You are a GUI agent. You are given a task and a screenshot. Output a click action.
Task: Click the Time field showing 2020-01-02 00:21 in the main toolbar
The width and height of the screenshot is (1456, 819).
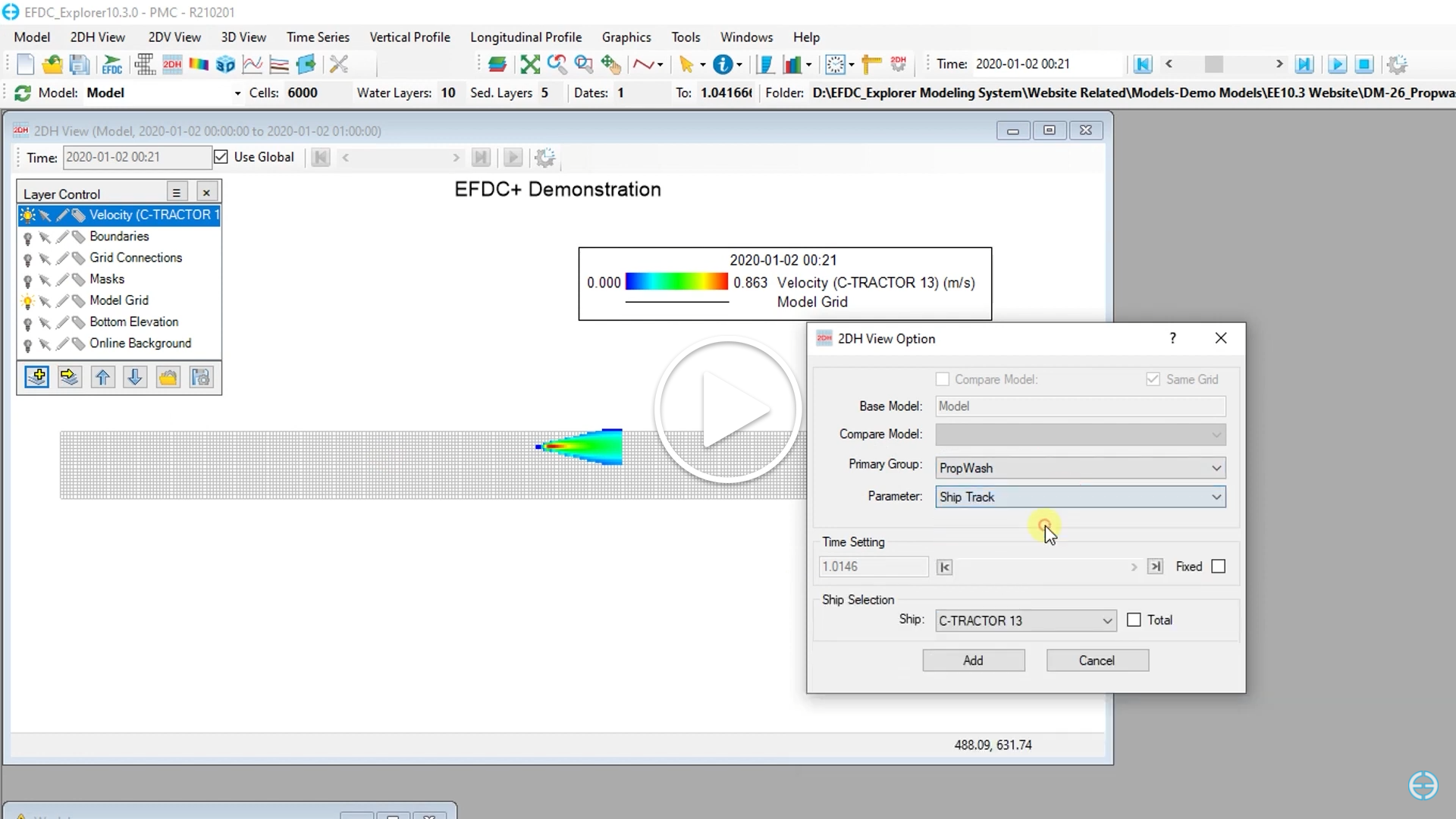click(1046, 64)
